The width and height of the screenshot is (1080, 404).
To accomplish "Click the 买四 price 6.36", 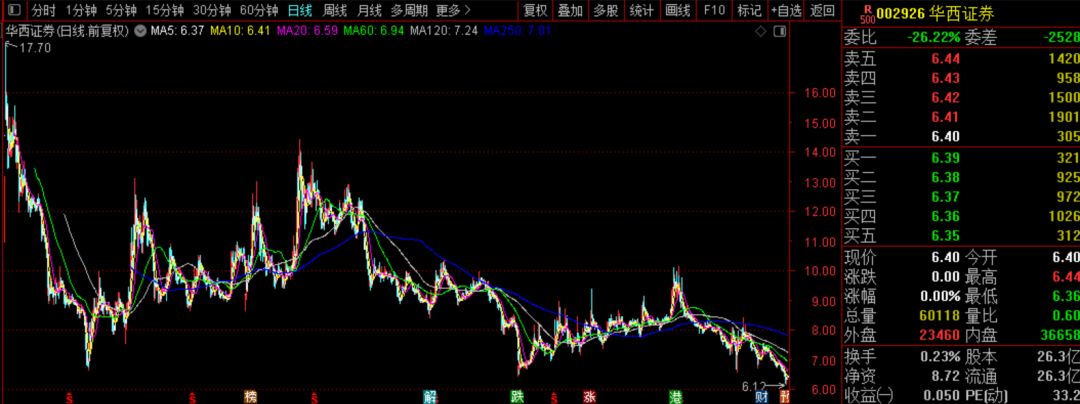I will (946, 217).
